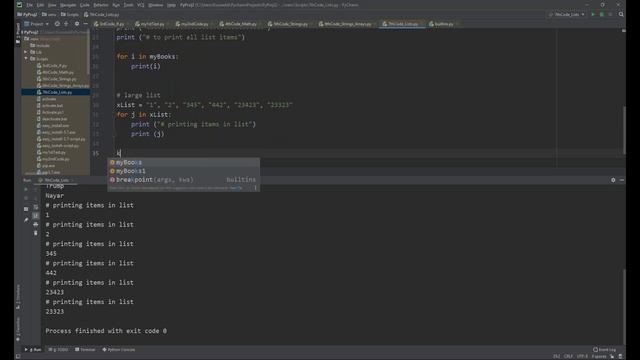Screen dimensions: 640x360
Task: Start debugging with the green bug icon
Action: click(x=602, y=14)
